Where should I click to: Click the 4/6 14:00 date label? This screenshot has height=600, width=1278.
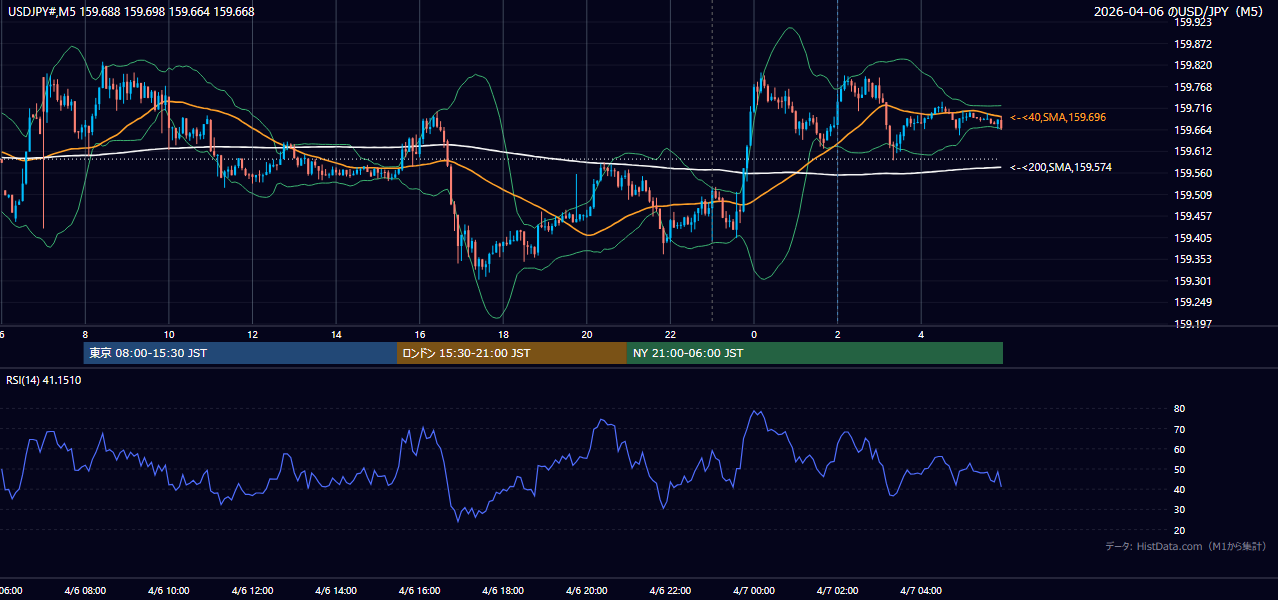pos(336,591)
